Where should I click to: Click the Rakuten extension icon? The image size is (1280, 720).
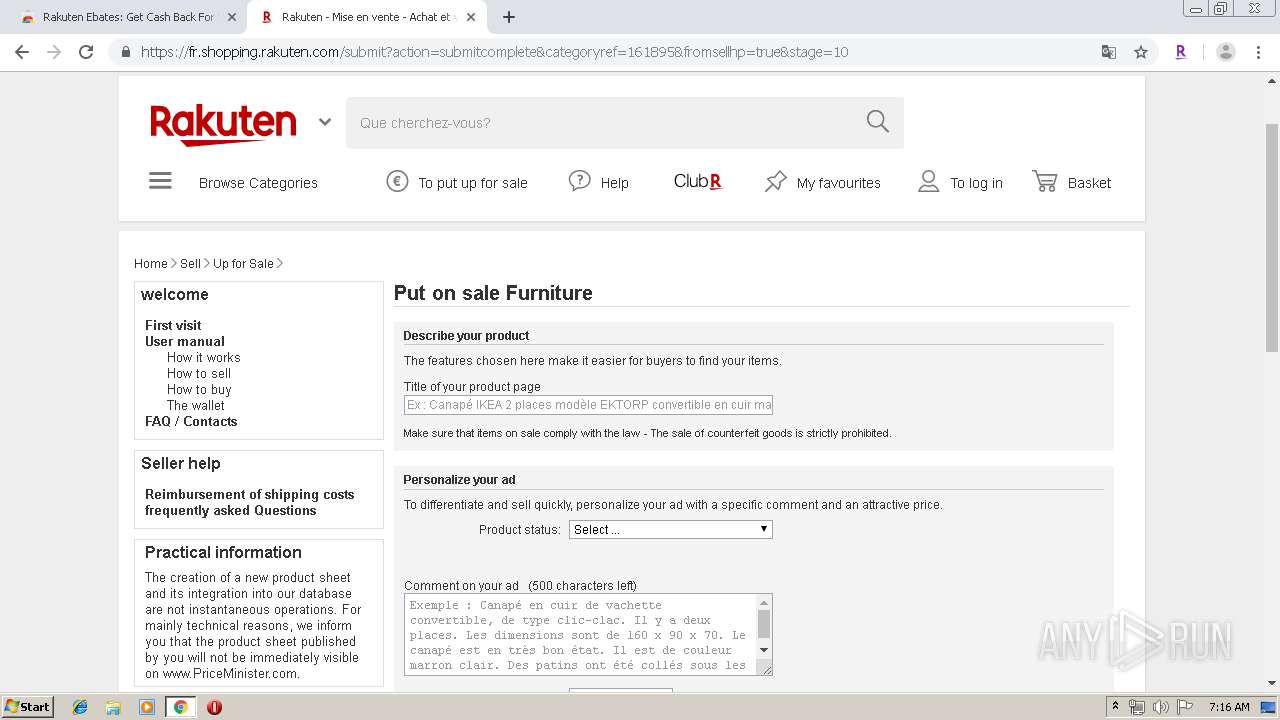click(x=1181, y=52)
